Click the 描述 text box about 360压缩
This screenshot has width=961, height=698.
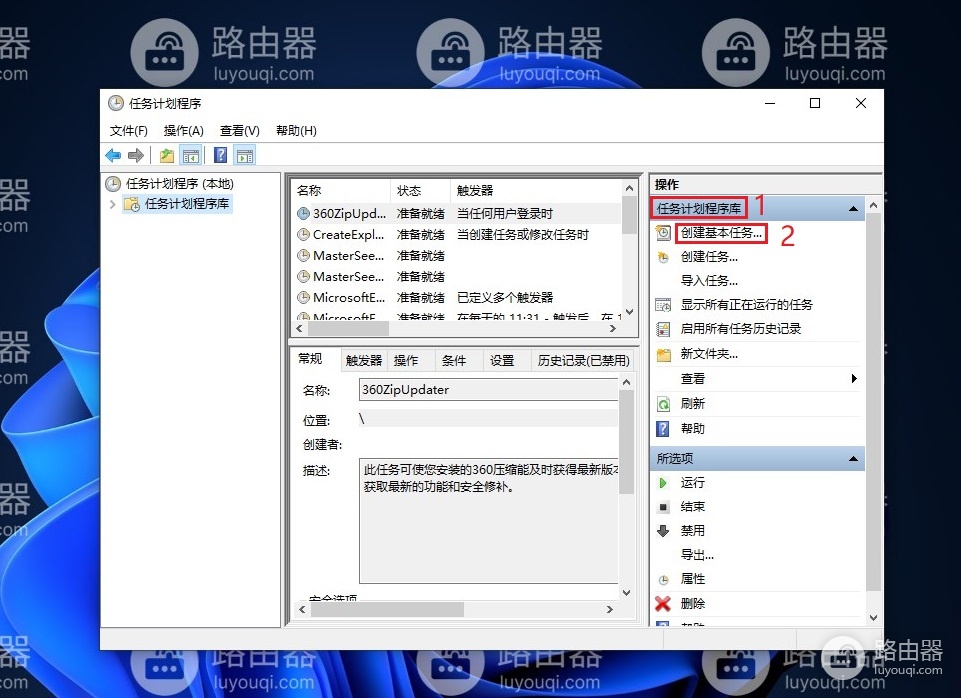tap(488, 520)
